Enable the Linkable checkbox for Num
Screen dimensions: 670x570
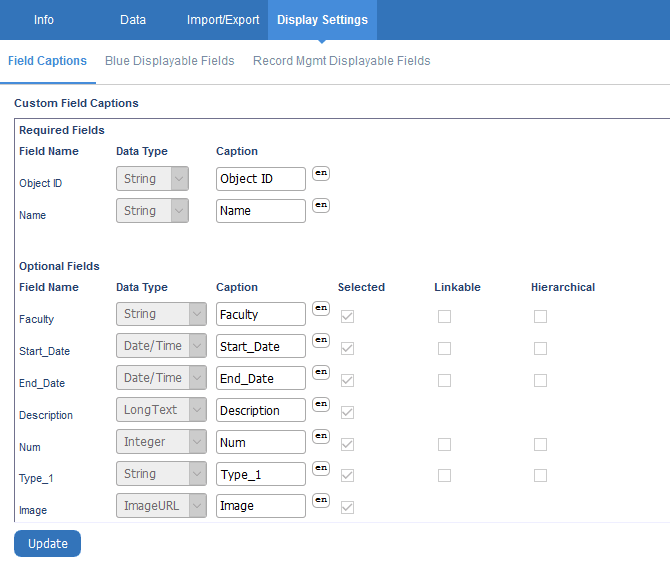(x=444, y=445)
